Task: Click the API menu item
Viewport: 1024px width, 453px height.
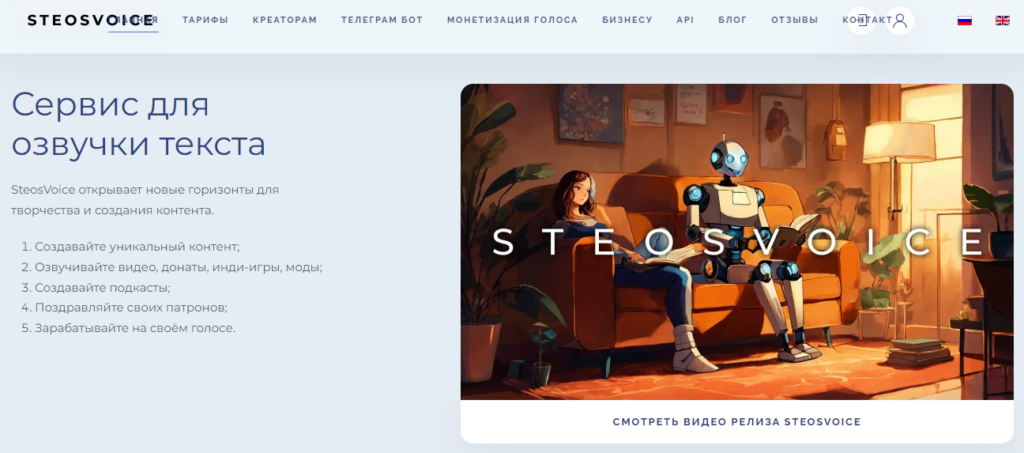Action: [686, 20]
